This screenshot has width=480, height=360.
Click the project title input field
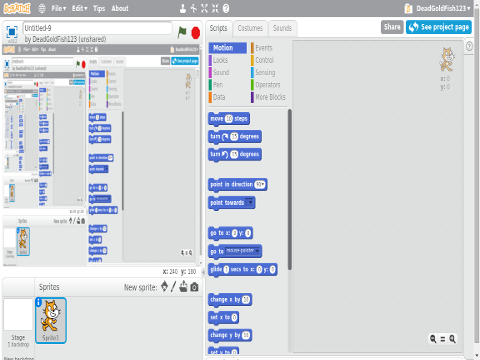pyautogui.click(x=97, y=28)
